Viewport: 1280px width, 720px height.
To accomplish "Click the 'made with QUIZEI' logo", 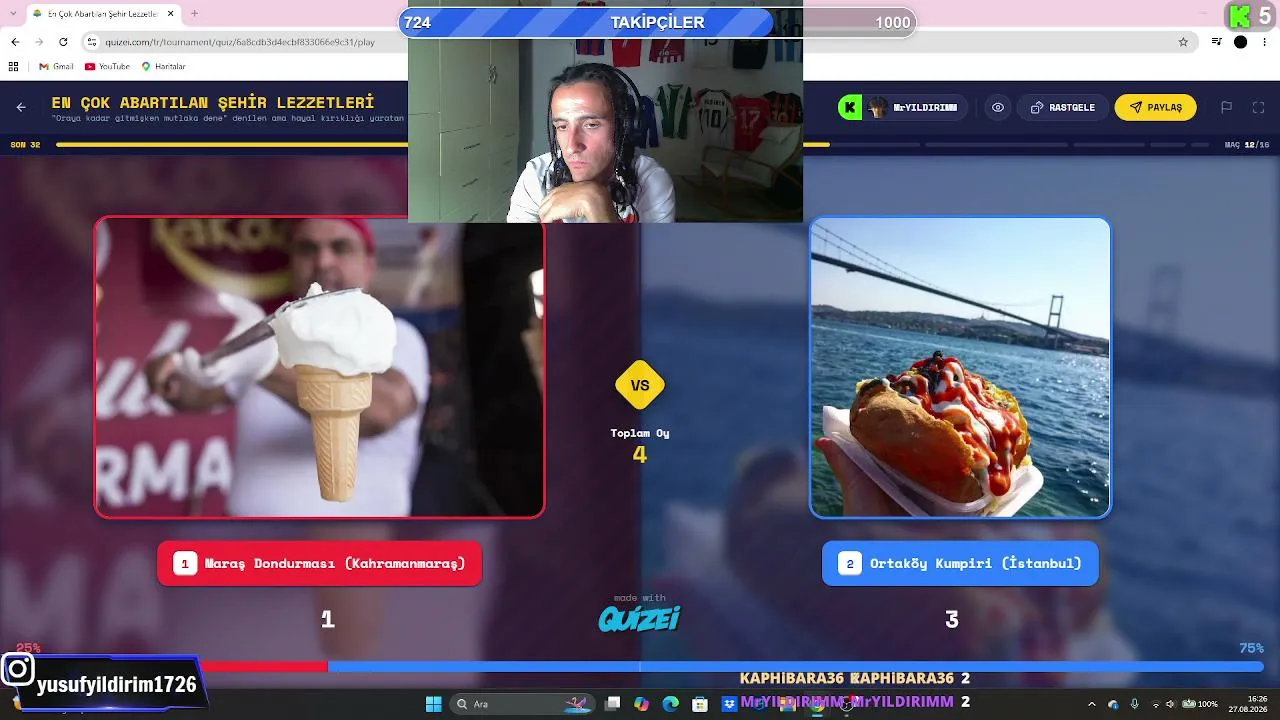I will point(640,614).
